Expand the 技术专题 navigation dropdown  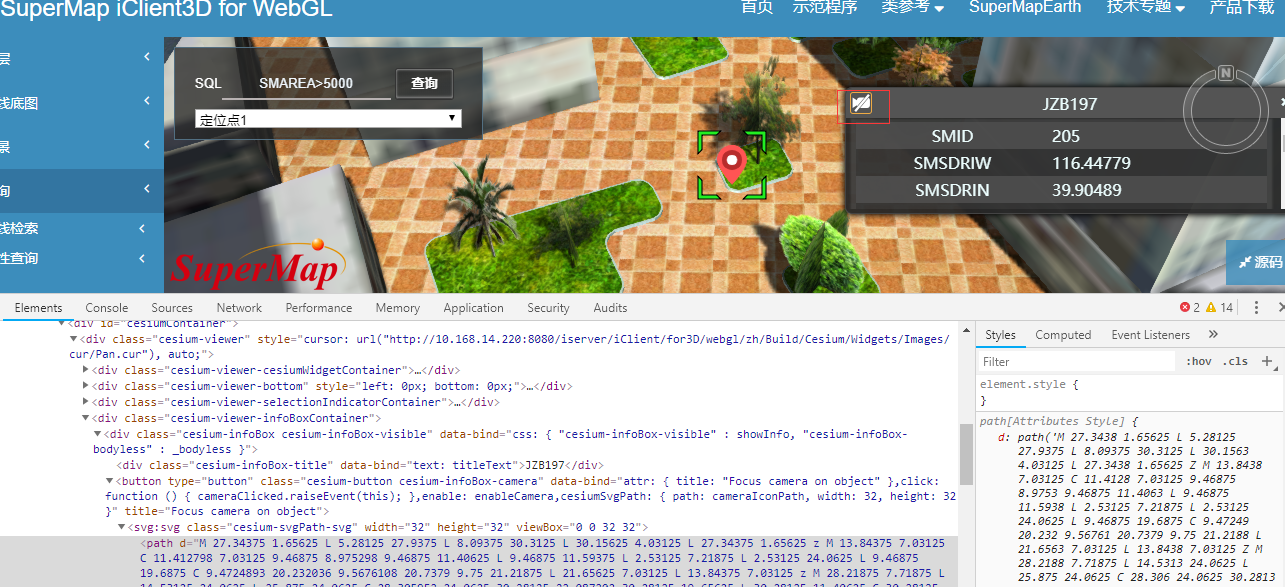pos(1145,8)
